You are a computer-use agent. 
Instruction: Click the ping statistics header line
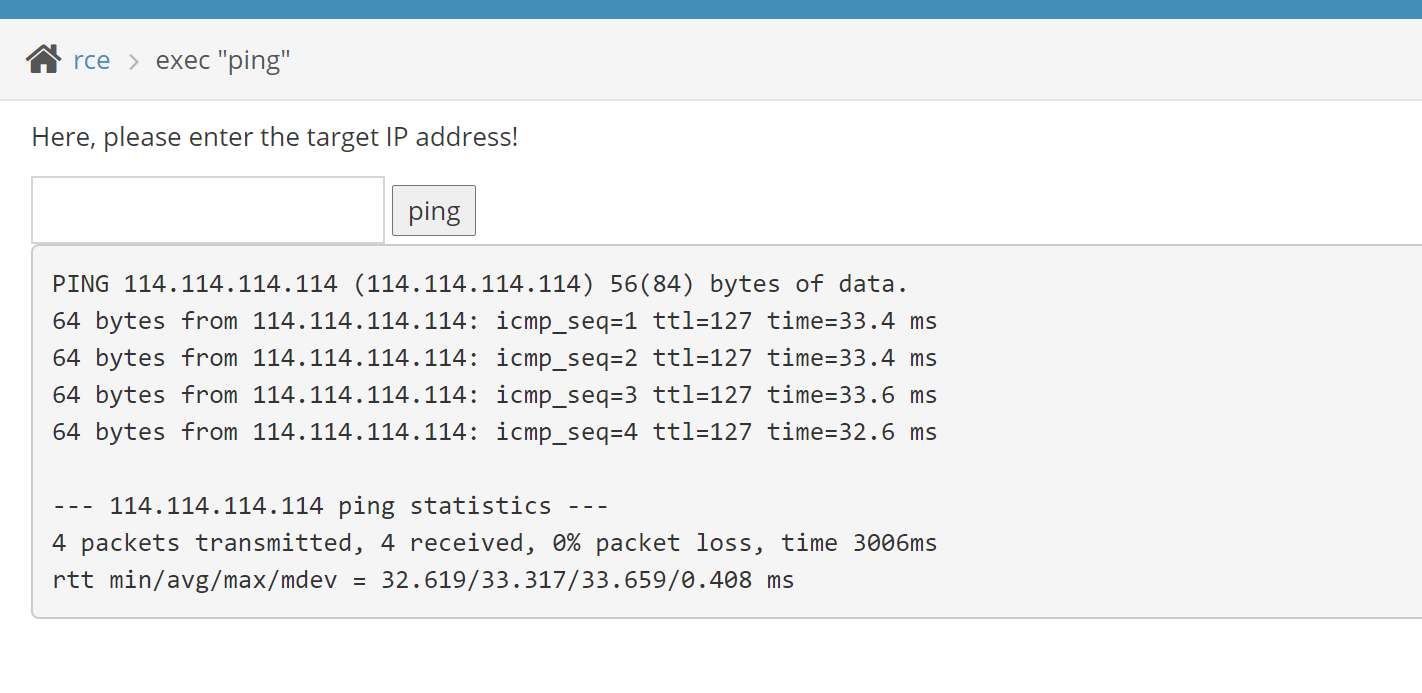[330, 506]
